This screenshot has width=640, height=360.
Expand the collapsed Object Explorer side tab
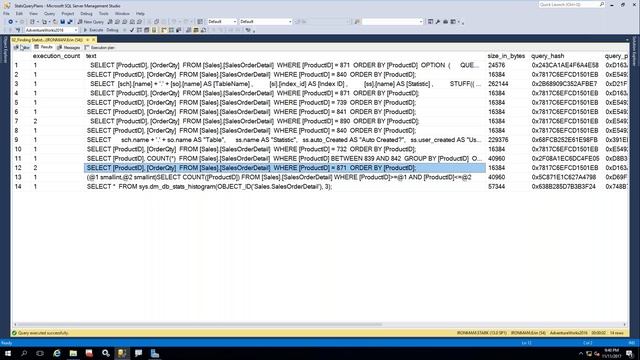point(5,50)
